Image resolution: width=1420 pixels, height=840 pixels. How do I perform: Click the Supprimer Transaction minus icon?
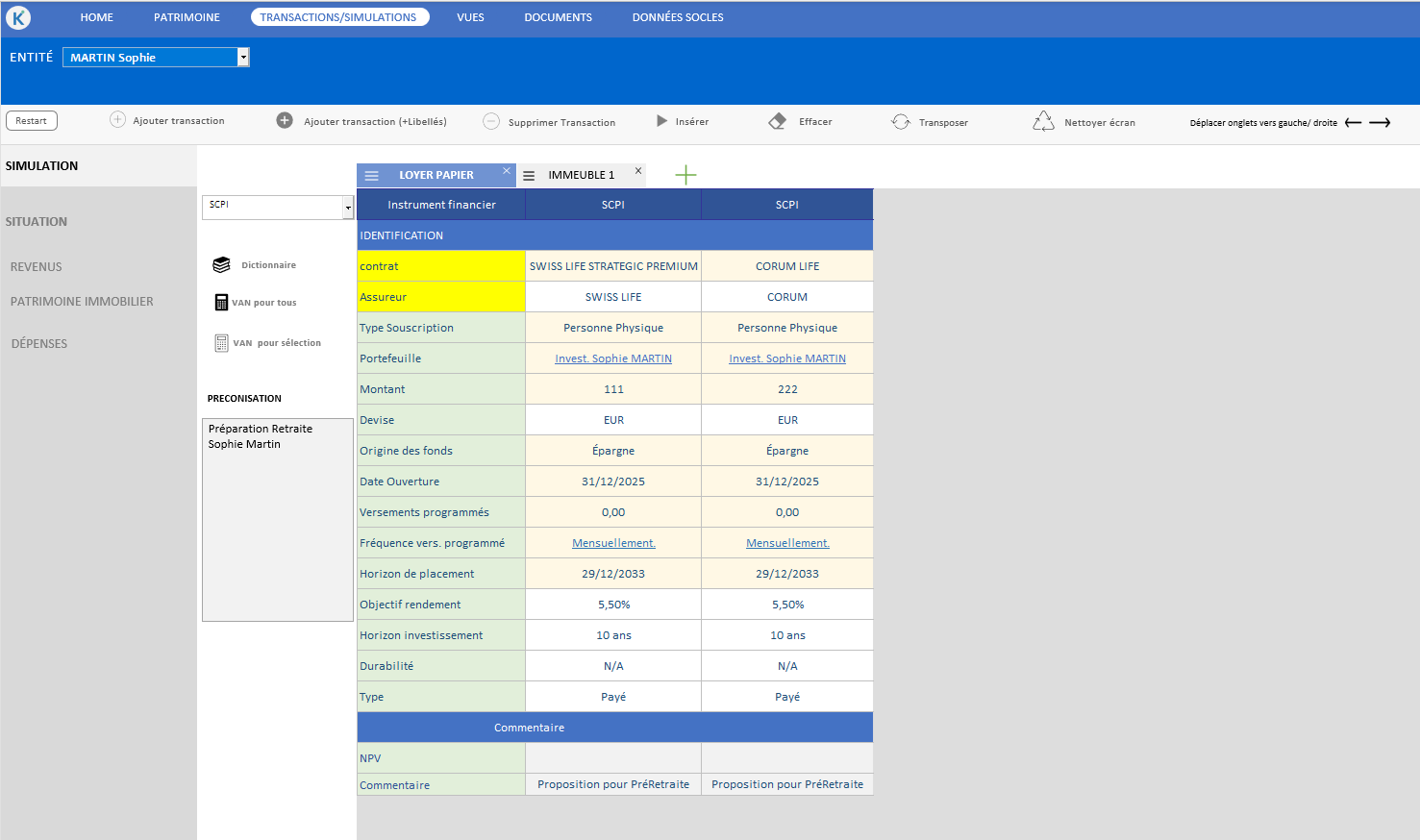tap(491, 121)
